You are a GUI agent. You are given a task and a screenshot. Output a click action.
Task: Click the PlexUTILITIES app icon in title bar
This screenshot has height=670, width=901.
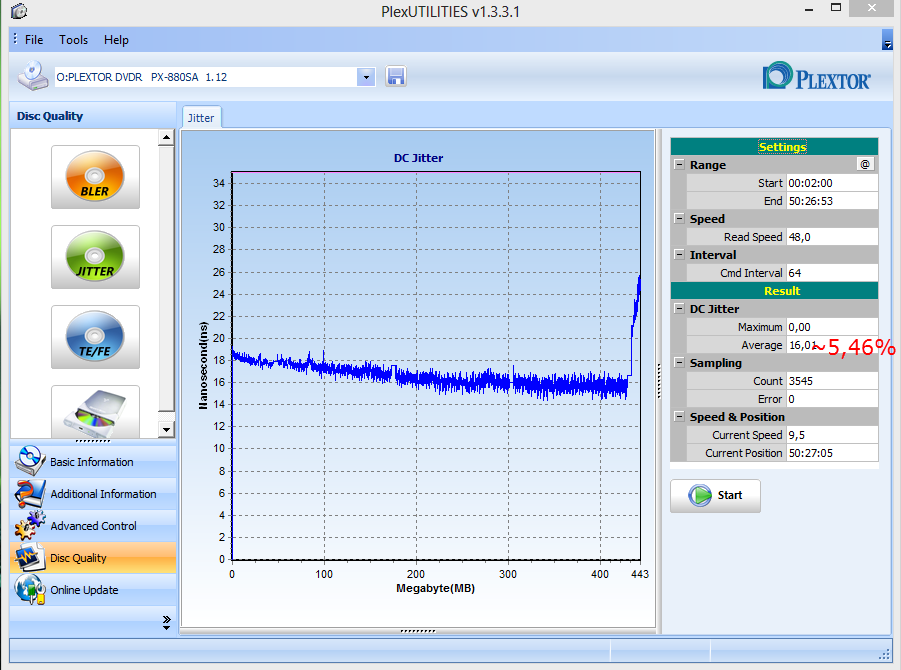[19, 10]
